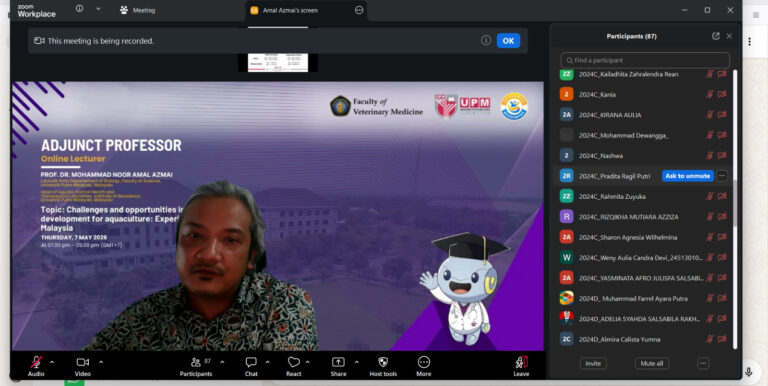This screenshot has height=386, width=768.
Task: Click mic icon for 2024C_Kailadhita Zahralendra Rean
Action: 710,74
